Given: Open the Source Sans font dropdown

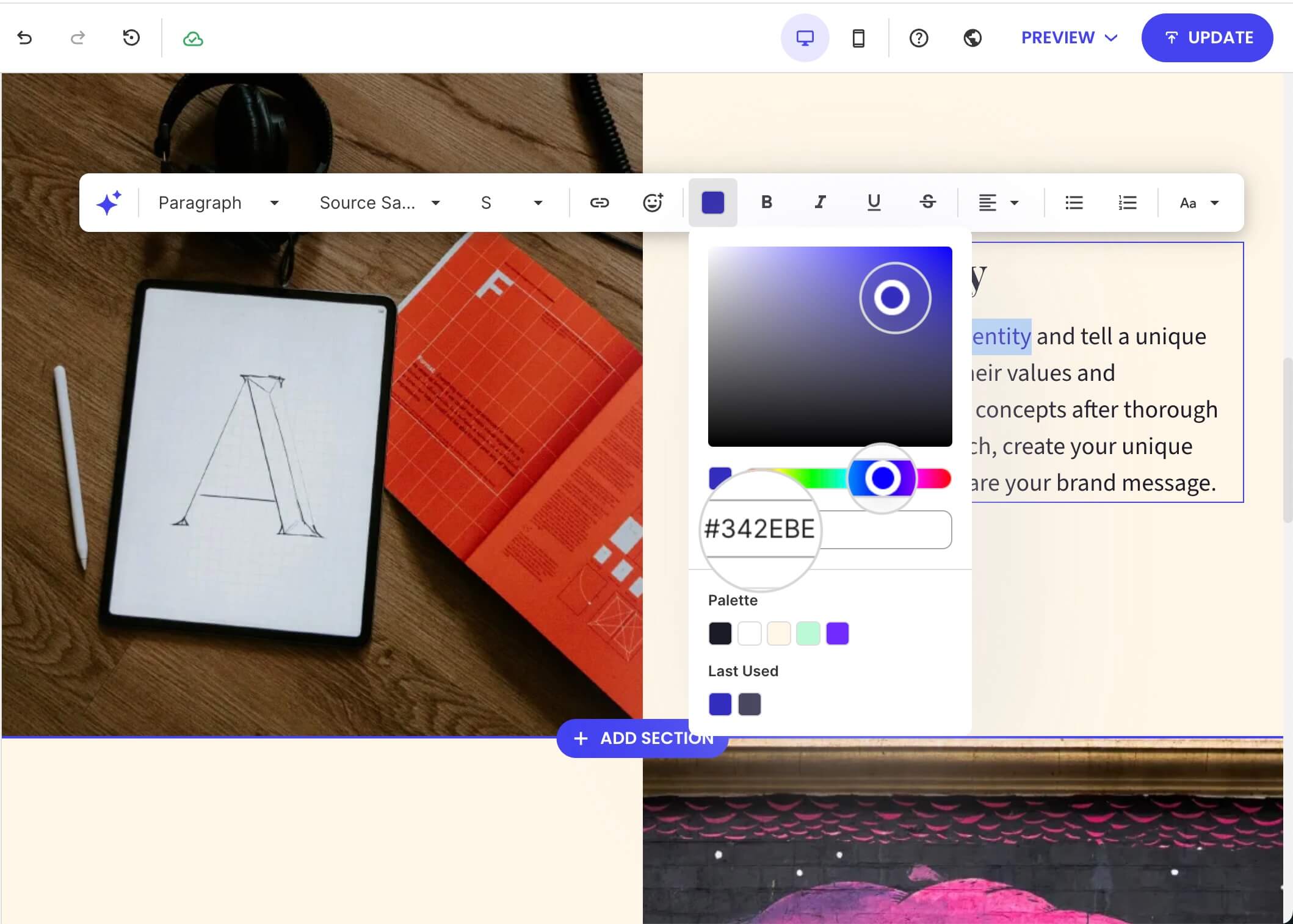Looking at the screenshot, I should pyautogui.click(x=379, y=203).
